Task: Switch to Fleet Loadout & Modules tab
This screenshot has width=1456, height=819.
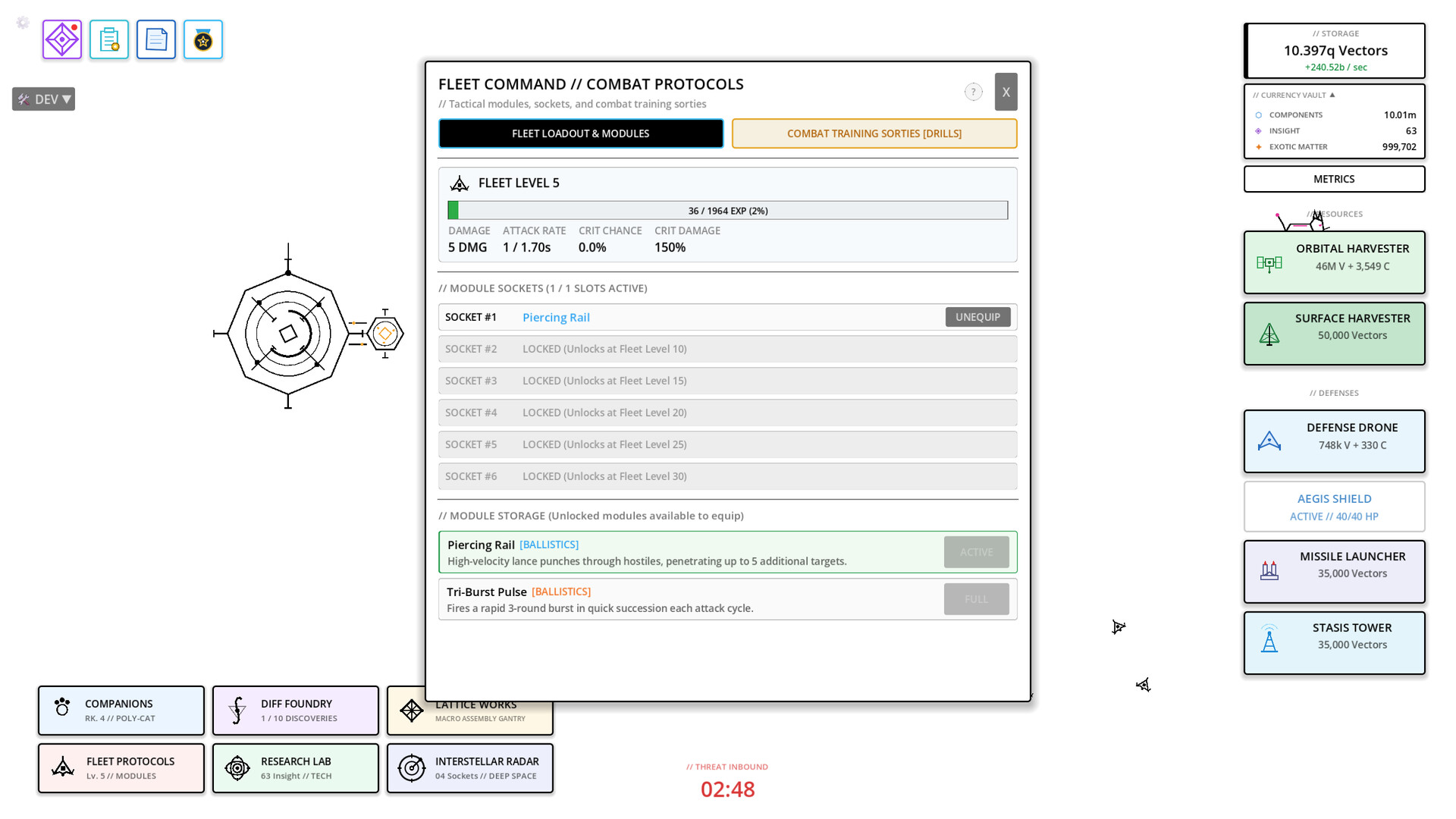Action: pyautogui.click(x=581, y=133)
